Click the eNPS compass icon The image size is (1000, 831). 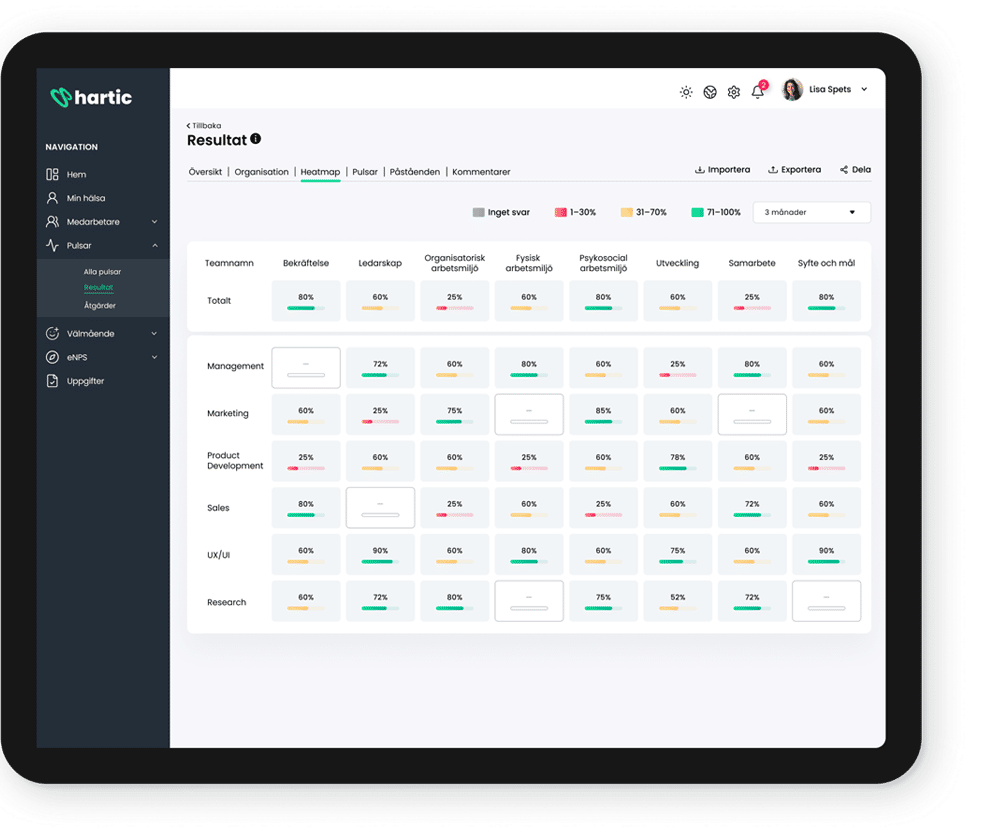pos(52,357)
